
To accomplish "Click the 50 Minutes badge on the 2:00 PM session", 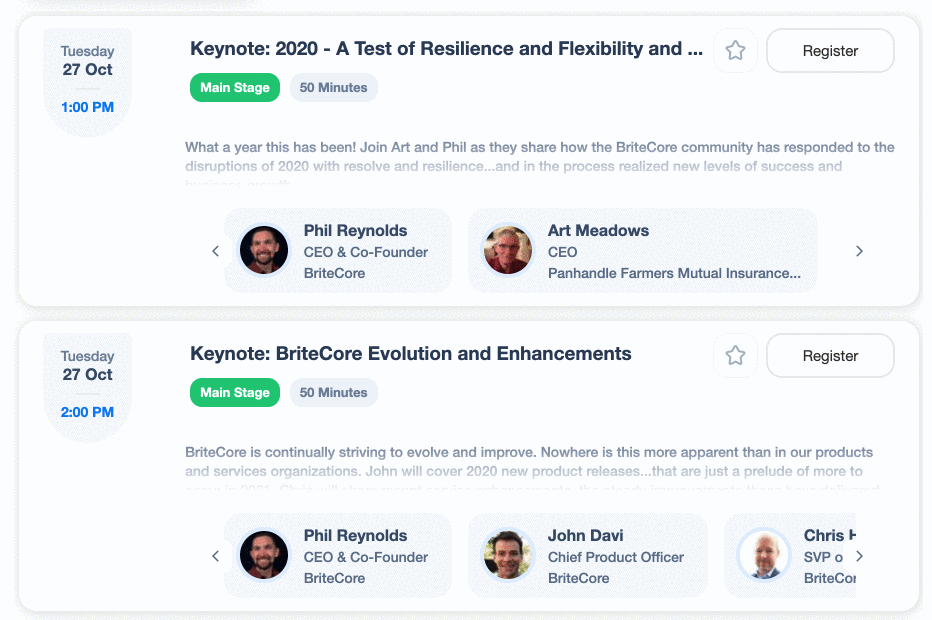I will [x=333, y=392].
